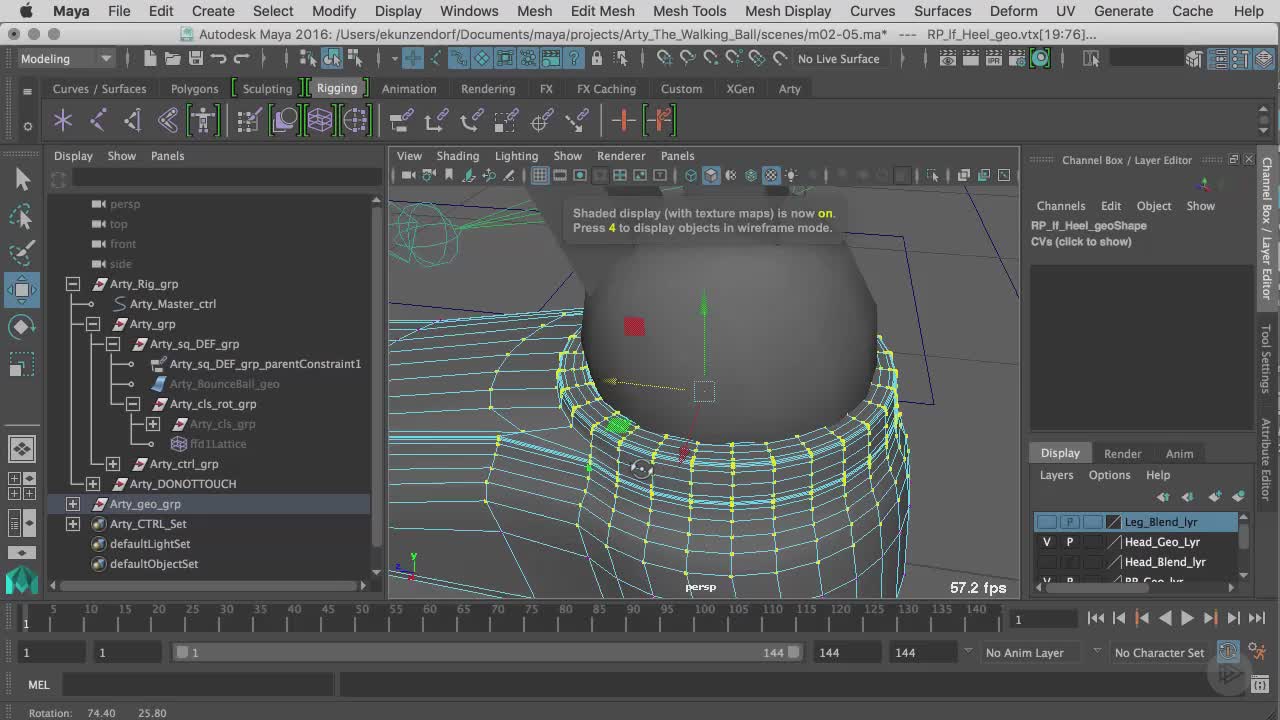Expand the Arty_ctrl_grp node

[113, 464]
